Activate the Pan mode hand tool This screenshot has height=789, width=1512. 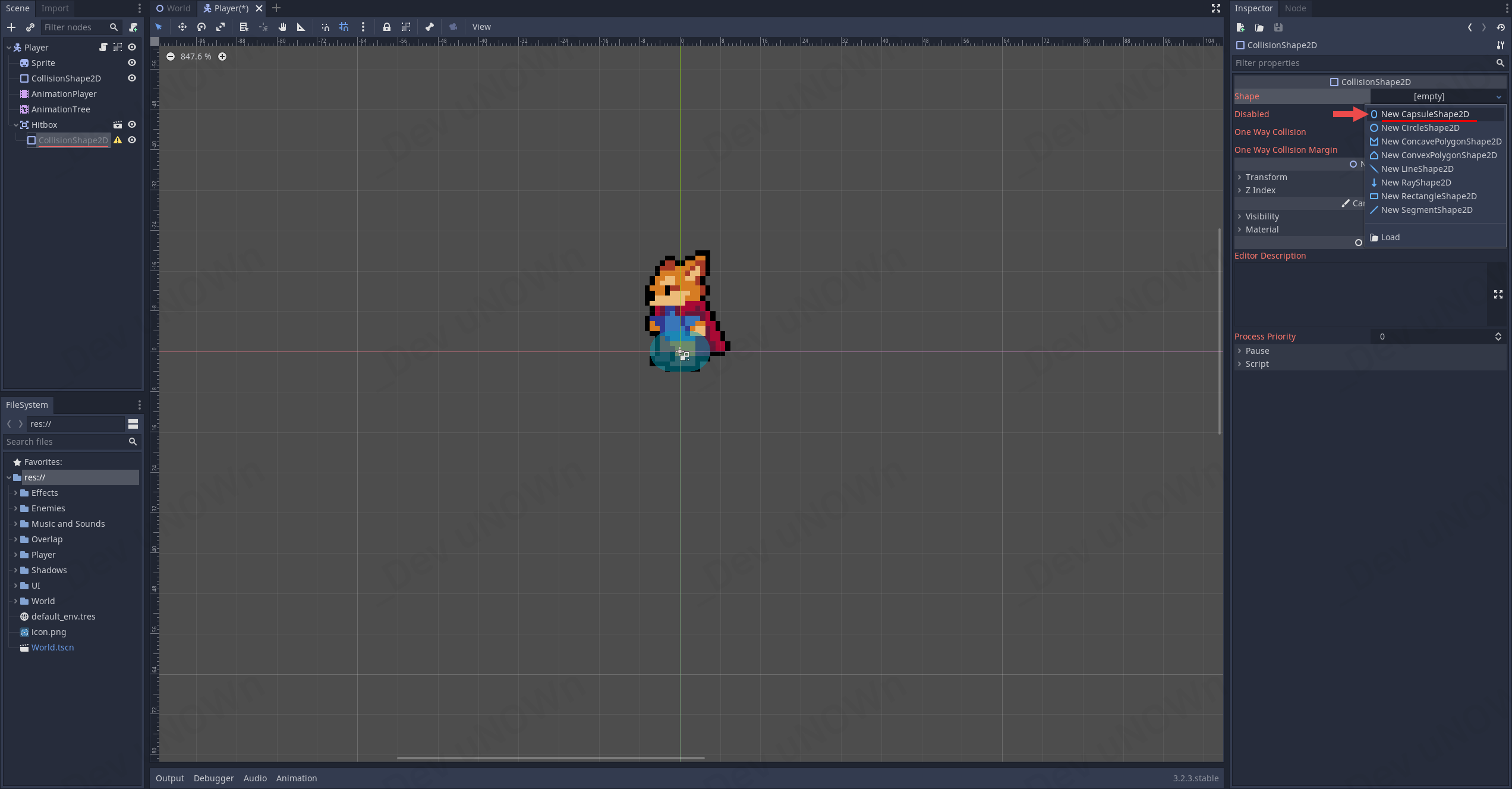(x=282, y=27)
